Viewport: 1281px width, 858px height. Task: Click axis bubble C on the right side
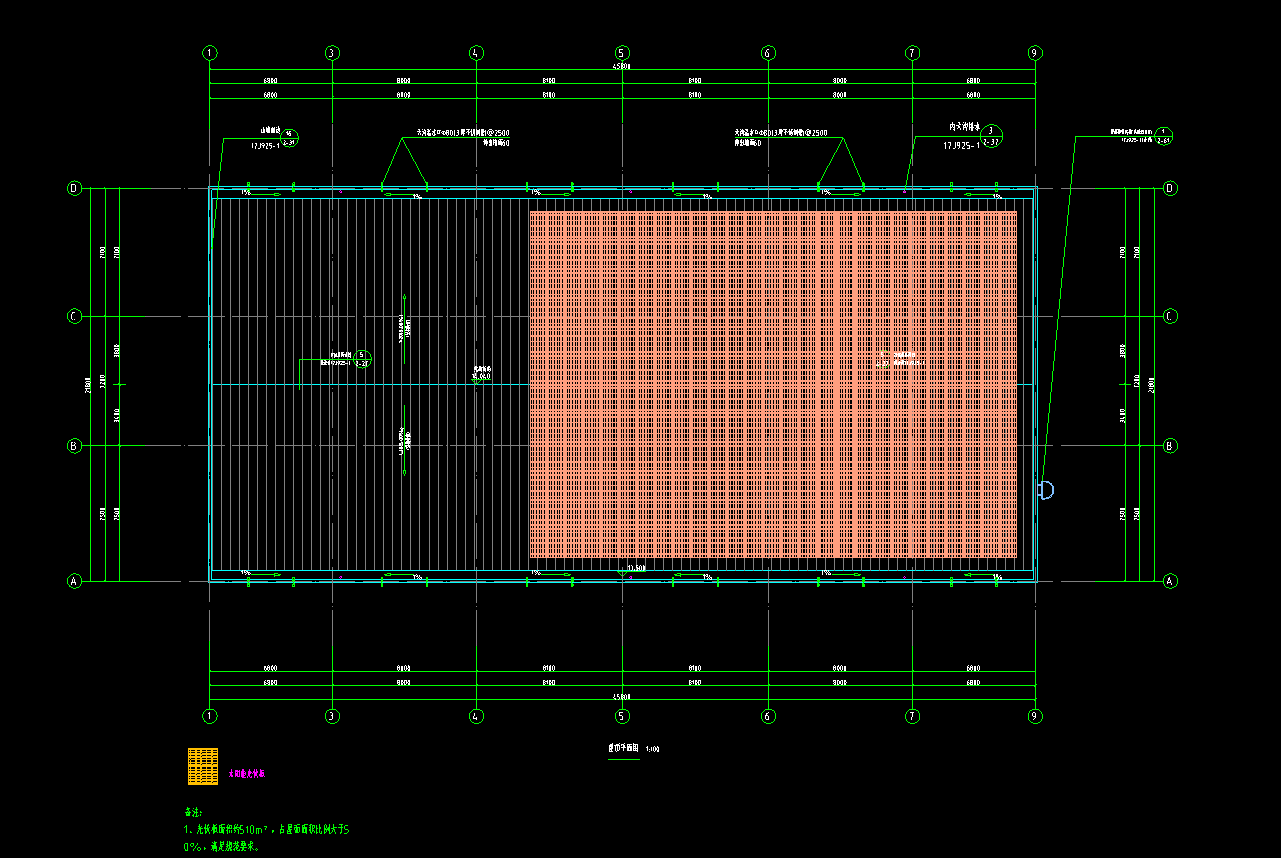point(1170,317)
